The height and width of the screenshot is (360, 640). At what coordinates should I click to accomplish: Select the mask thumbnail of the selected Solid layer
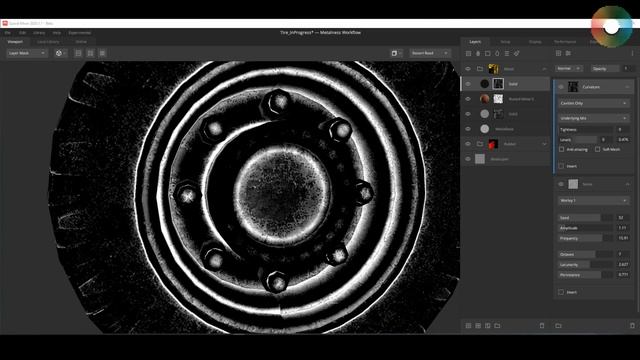[x=498, y=84]
